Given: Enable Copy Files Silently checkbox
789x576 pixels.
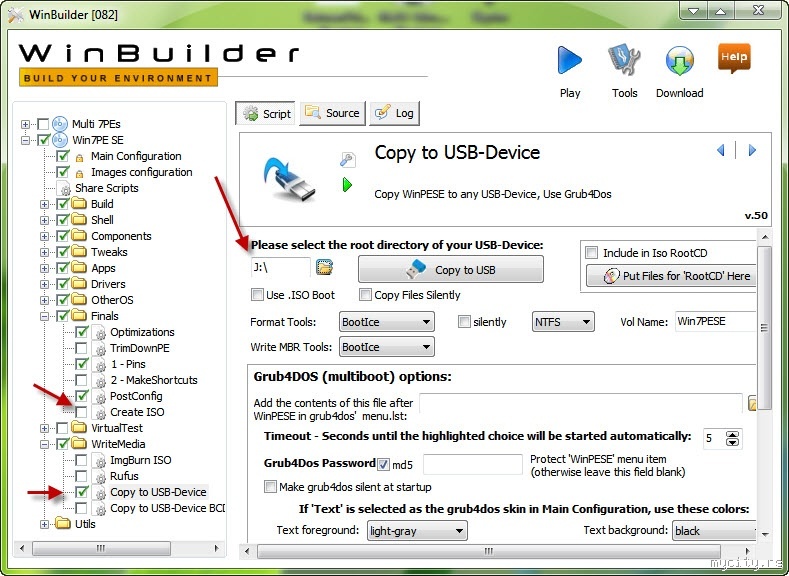Looking at the screenshot, I should point(365,295).
